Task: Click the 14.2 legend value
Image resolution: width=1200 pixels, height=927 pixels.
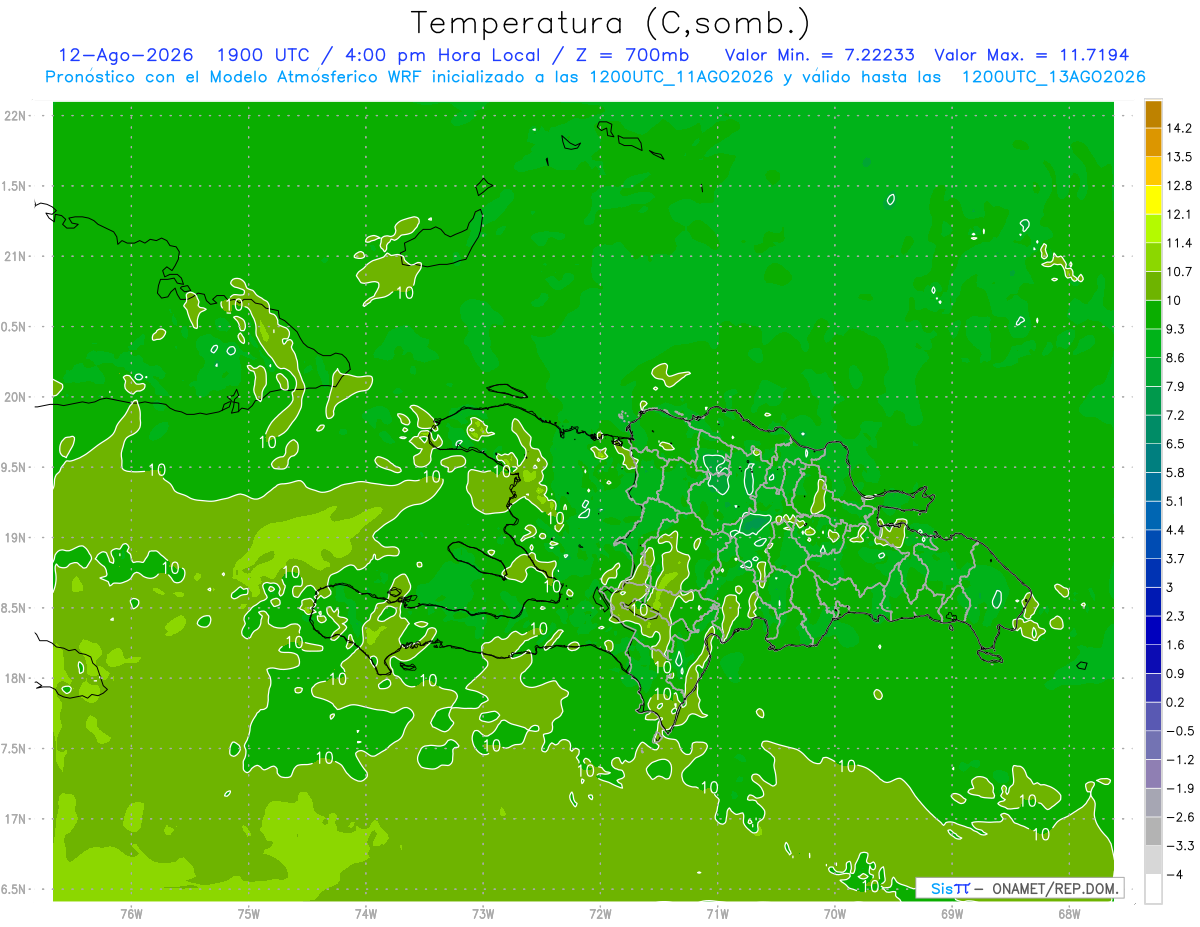Action: pyautogui.click(x=1179, y=128)
